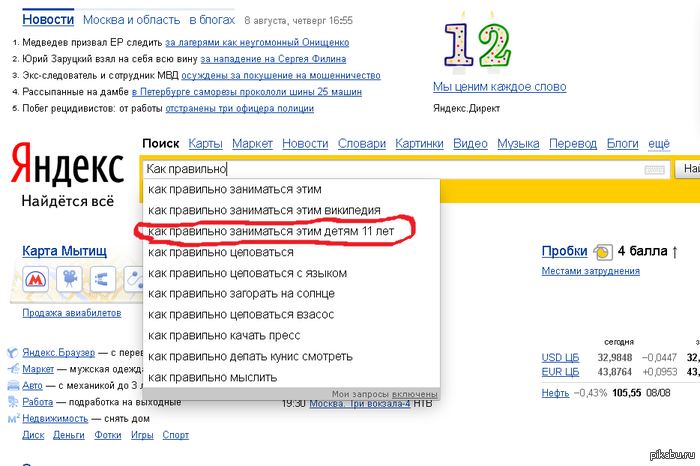Open Маркет in the search services bar
700x466 pixels.
[x=252, y=144]
